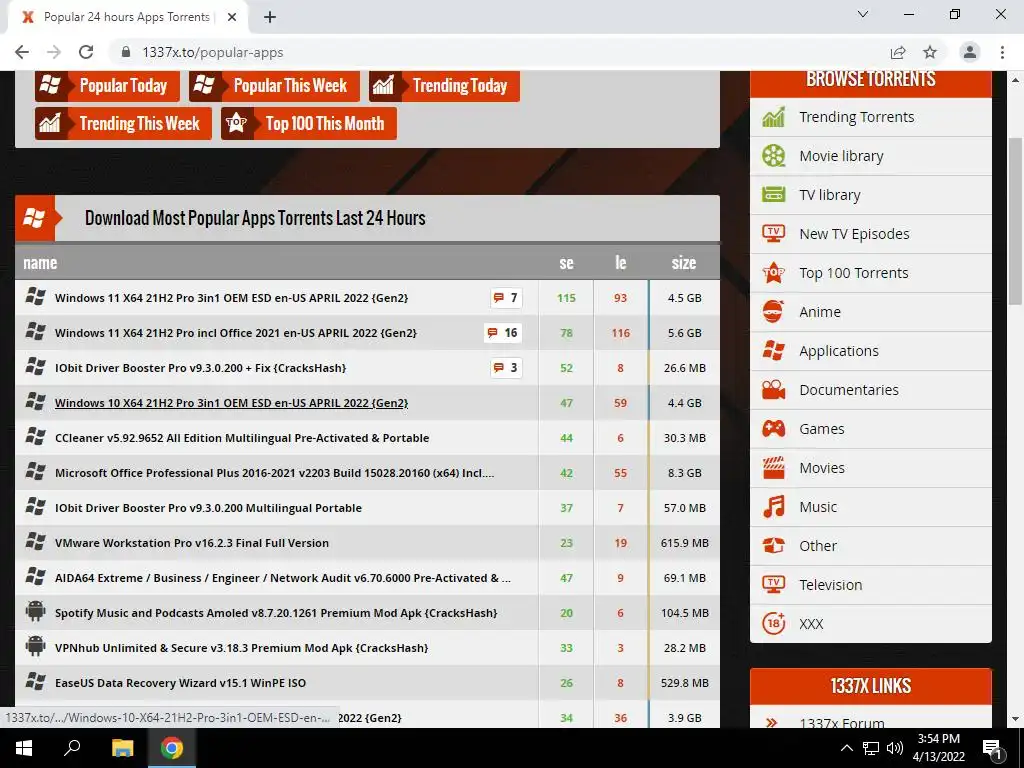Open the Games link in sidebar
This screenshot has height=768, width=1024.
coord(822,429)
